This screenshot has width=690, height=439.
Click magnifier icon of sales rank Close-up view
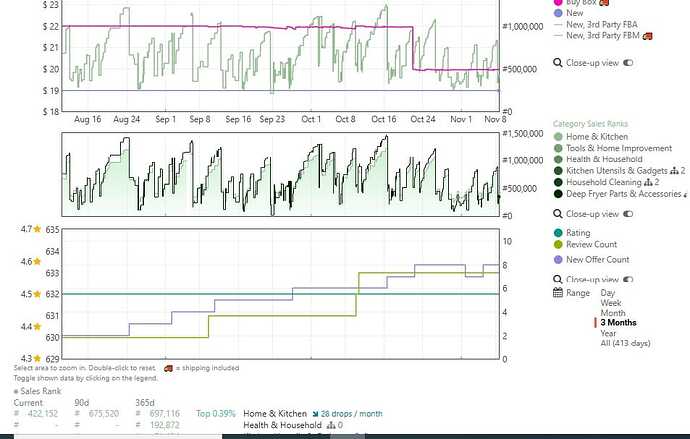click(558, 214)
